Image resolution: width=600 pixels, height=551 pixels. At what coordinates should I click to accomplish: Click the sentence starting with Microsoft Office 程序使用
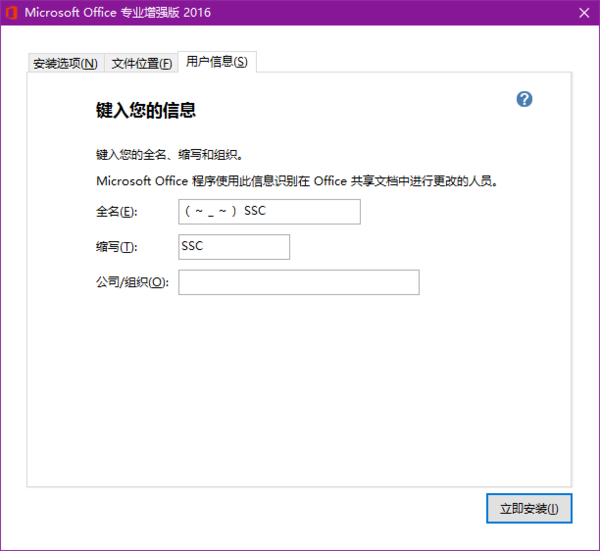(x=297, y=181)
